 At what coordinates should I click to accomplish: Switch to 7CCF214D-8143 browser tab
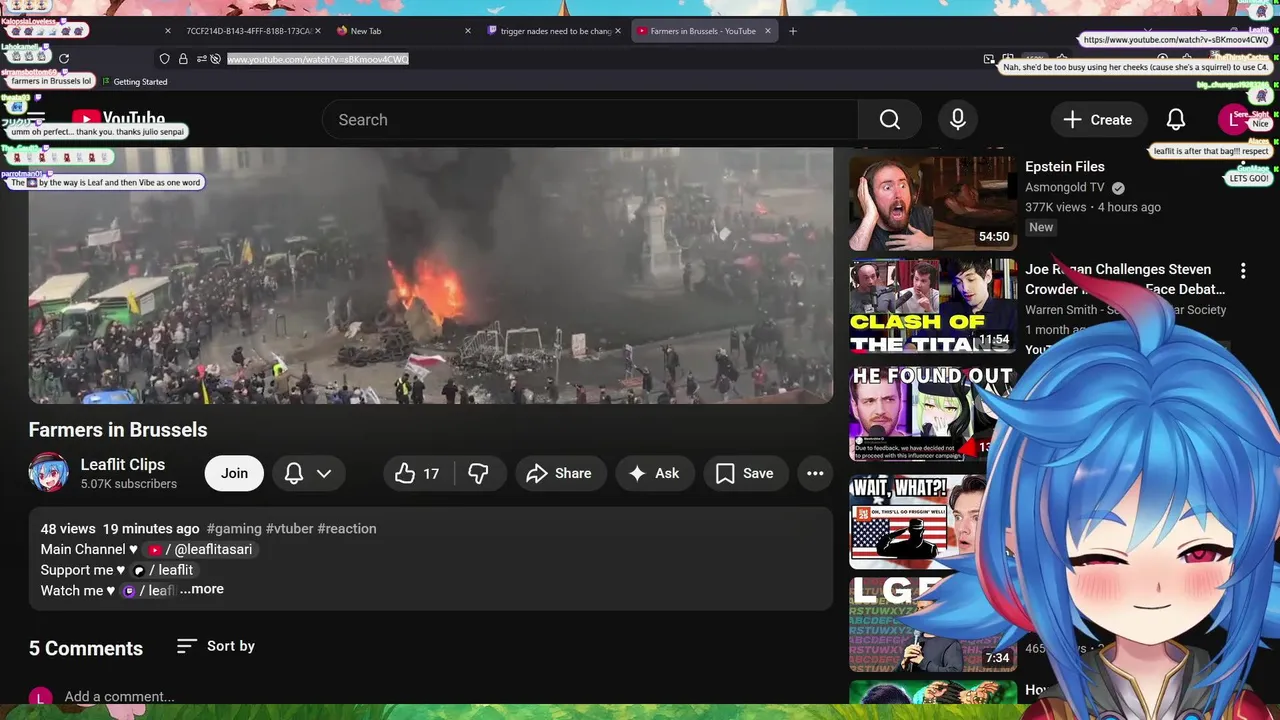pos(248,31)
